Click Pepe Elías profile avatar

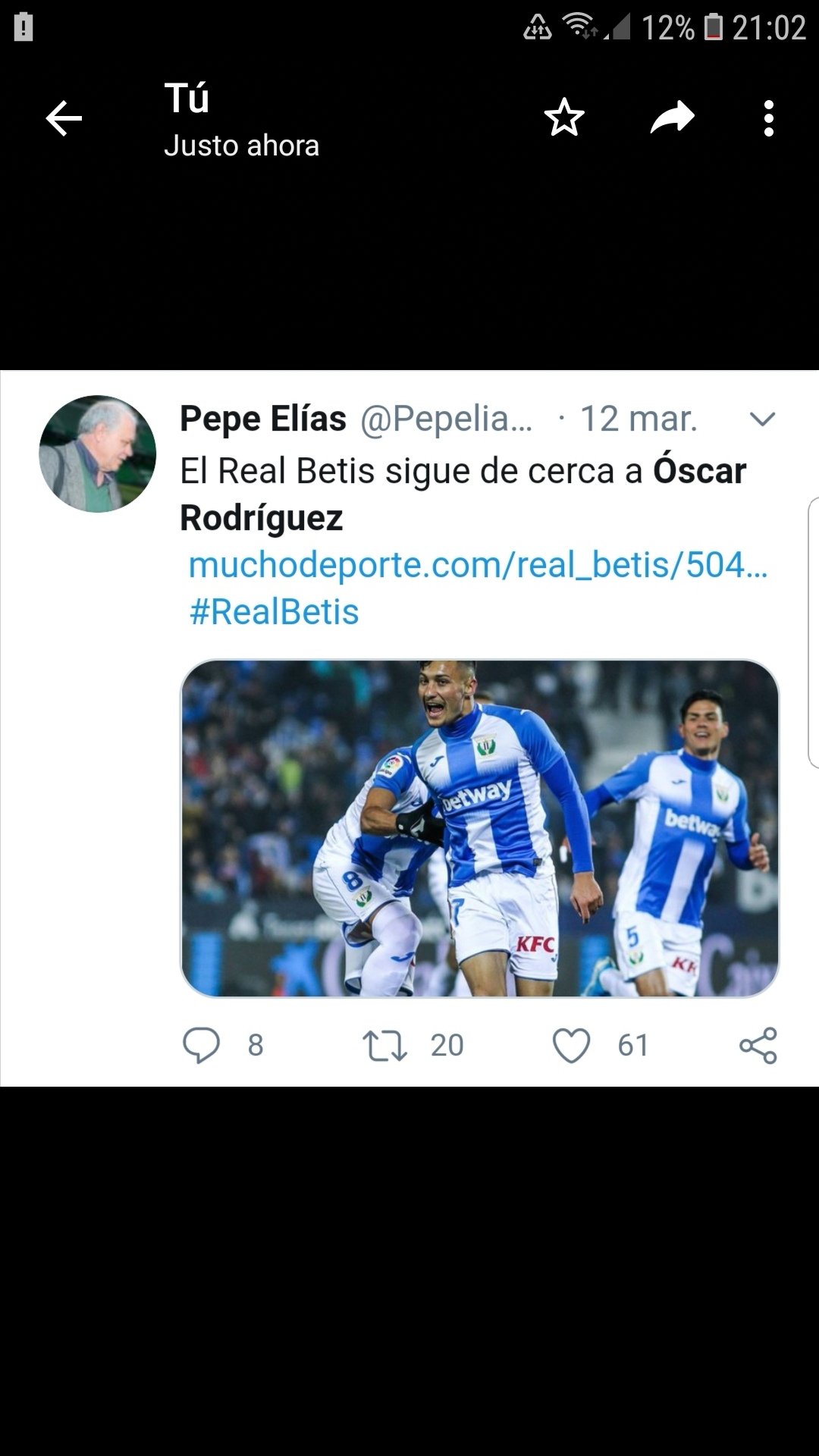point(97,453)
